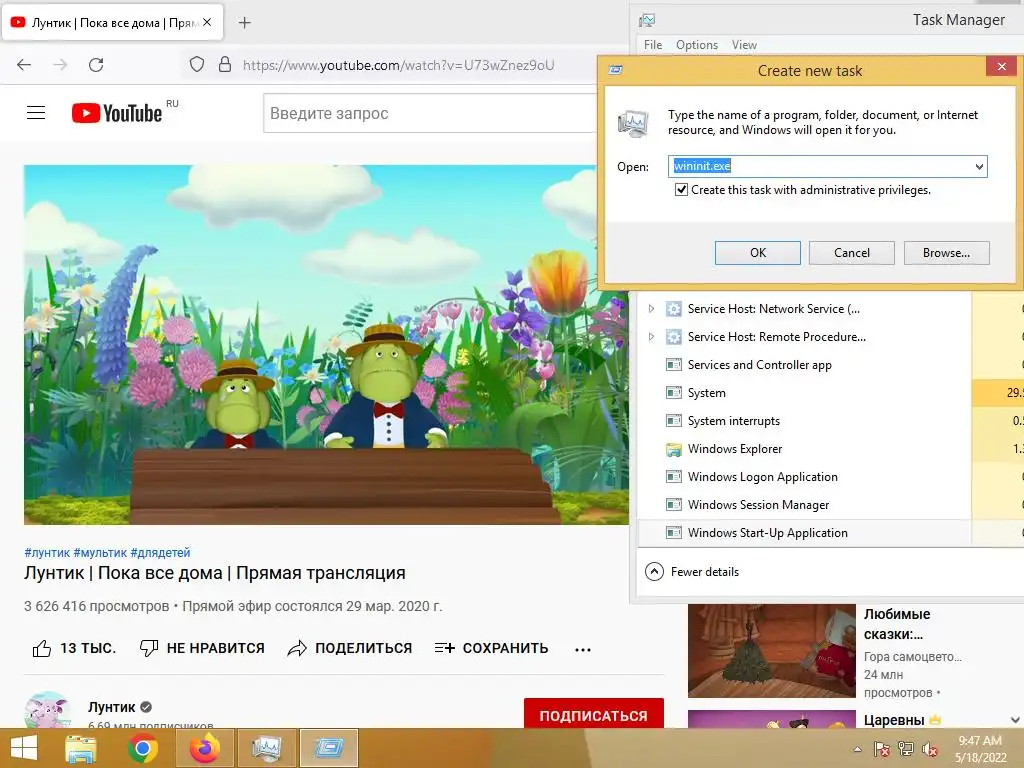This screenshot has height=768, width=1024.
Task: Click the network tray icon
Action: tap(906, 749)
